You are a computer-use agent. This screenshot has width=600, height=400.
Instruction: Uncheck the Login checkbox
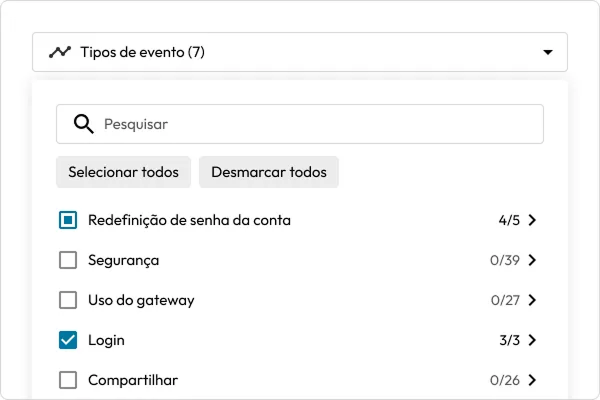coord(68,340)
